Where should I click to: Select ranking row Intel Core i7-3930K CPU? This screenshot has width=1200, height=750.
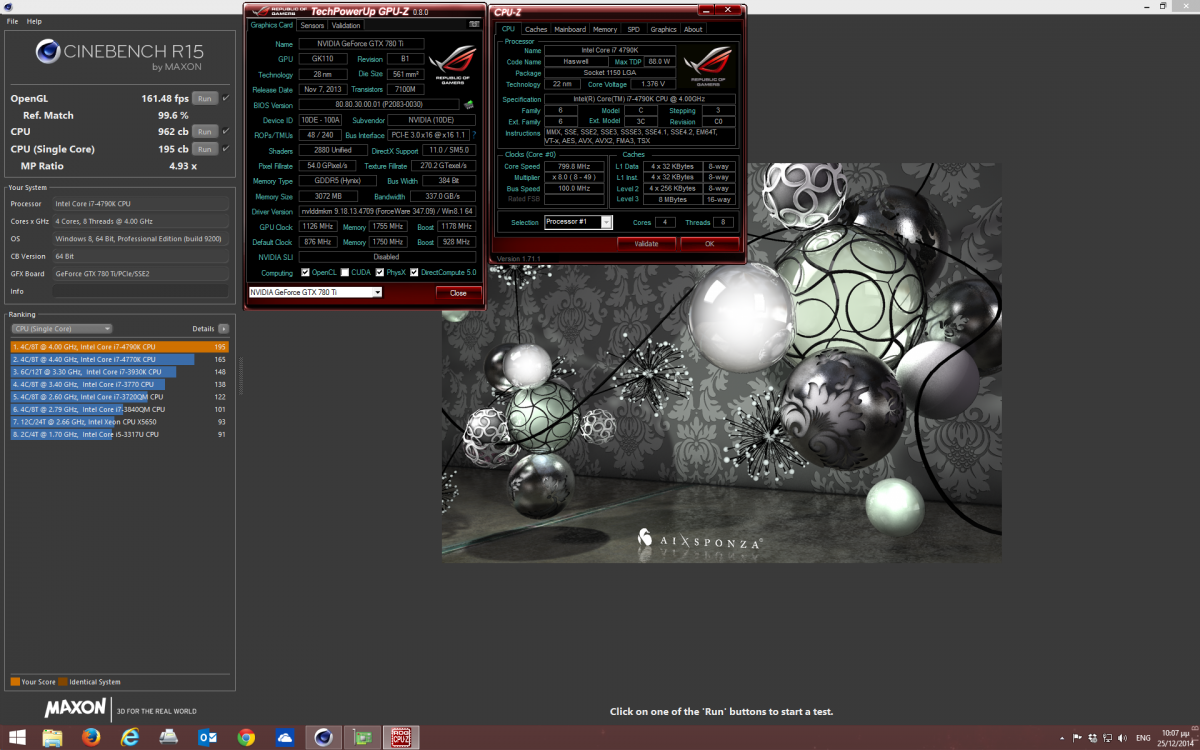(120, 372)
